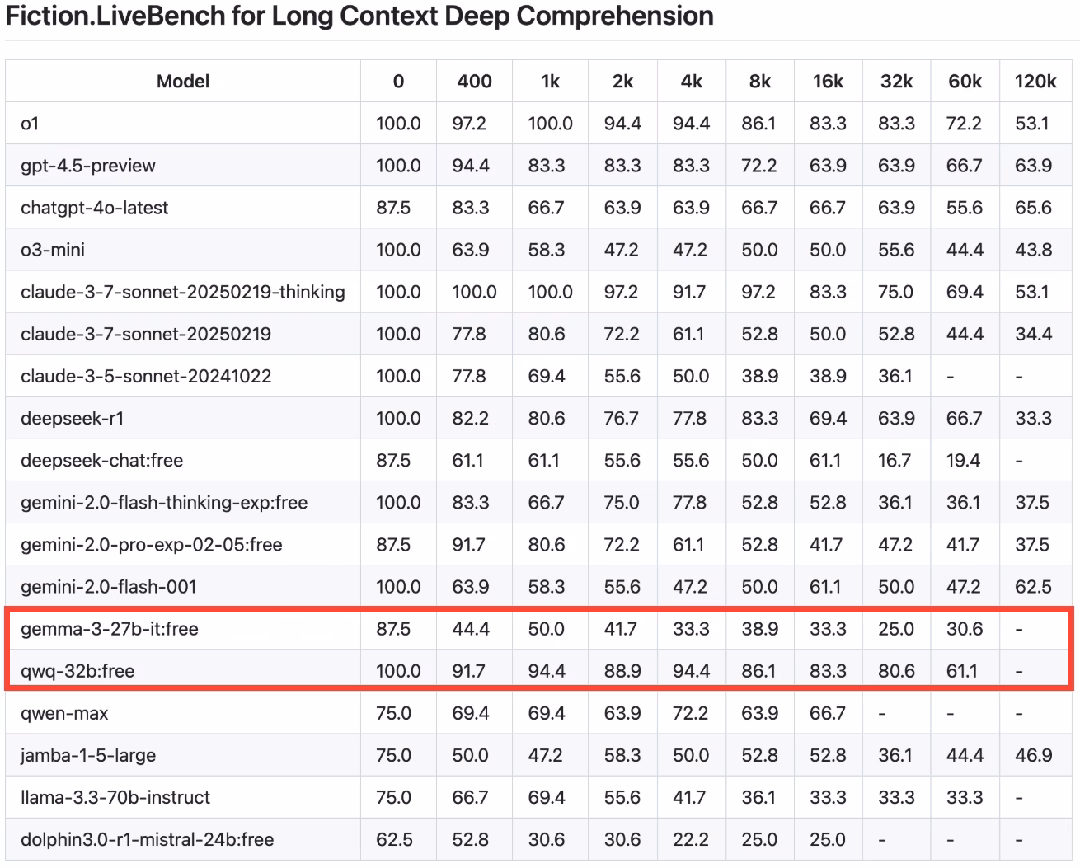Click dolphin3.0-r1-mistral-24b:free's 0 score 62.5
1080x868 pixels.
[x=394, y=840]
